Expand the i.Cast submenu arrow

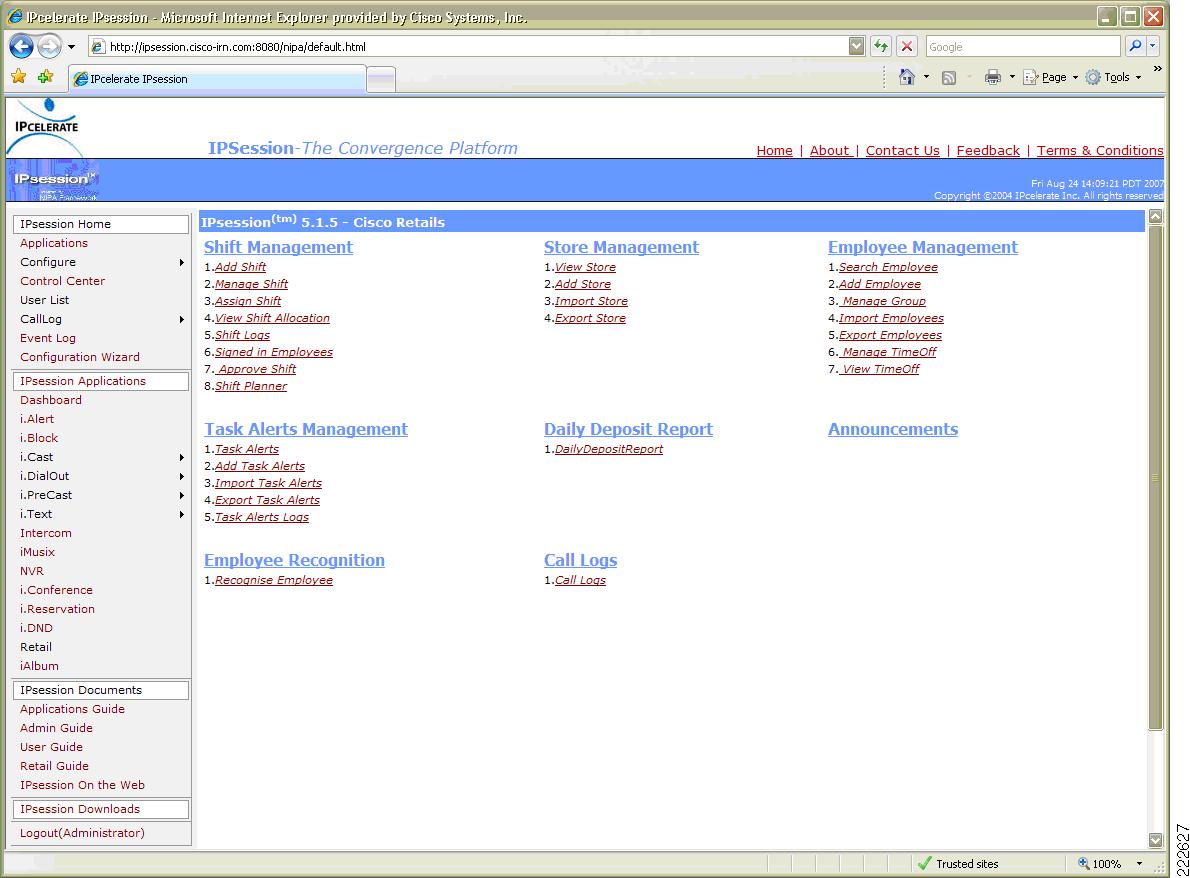point(181,458)
